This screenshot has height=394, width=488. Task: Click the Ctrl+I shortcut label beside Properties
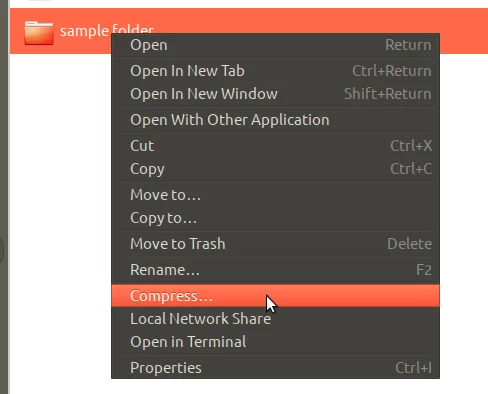(x=414, y=368)
